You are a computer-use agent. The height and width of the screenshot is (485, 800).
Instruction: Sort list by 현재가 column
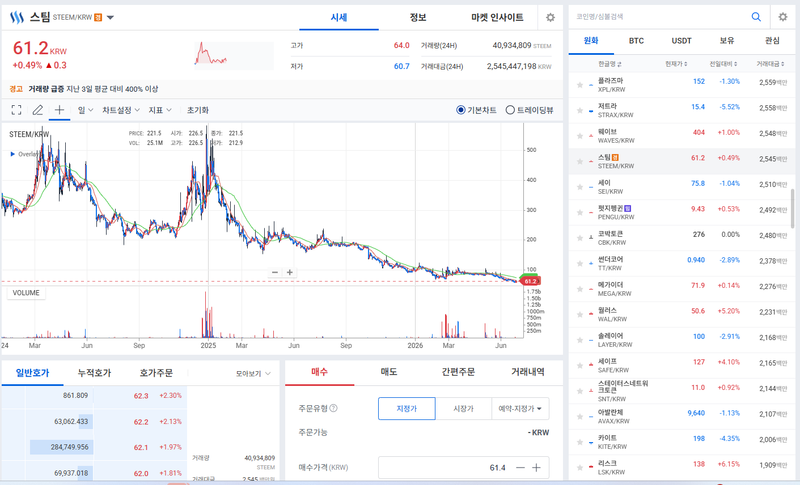tap(676, 64)
